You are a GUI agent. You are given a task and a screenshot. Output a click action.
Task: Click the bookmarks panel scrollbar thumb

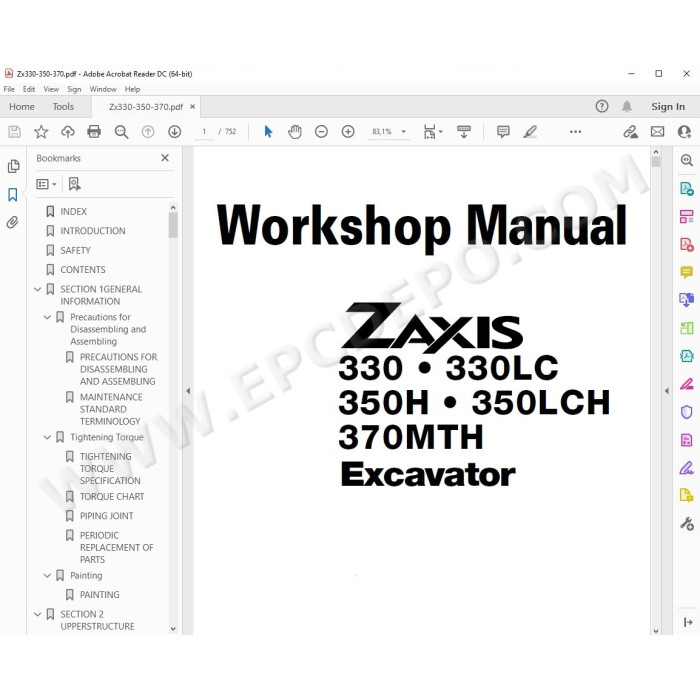click(x=173, y=225)
